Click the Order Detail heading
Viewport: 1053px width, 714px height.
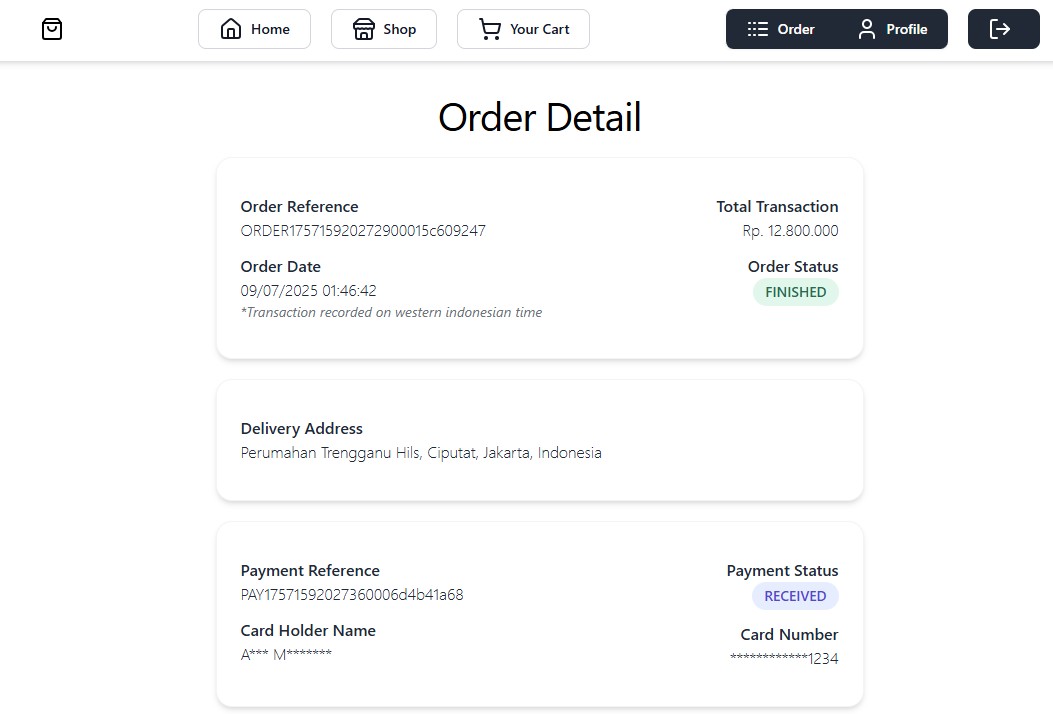pyautogui.click(x=539, y=118)
